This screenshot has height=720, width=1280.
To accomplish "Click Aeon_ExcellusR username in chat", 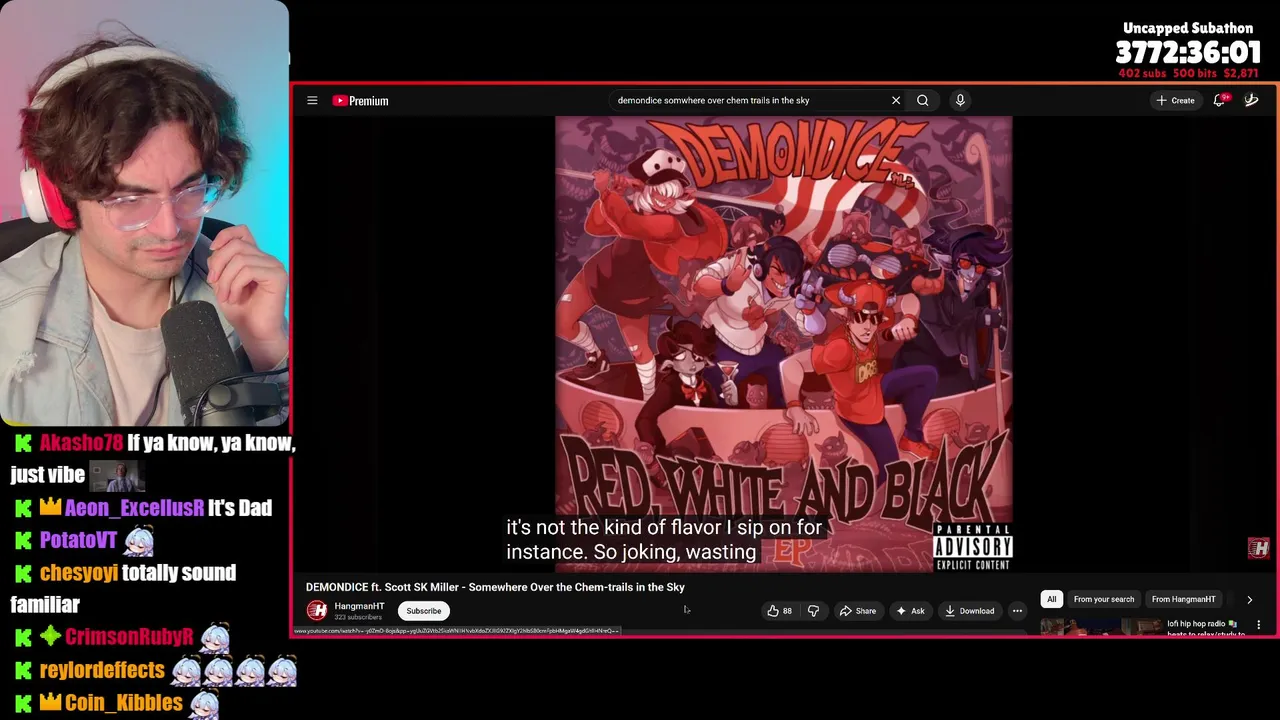I will 134,508.
